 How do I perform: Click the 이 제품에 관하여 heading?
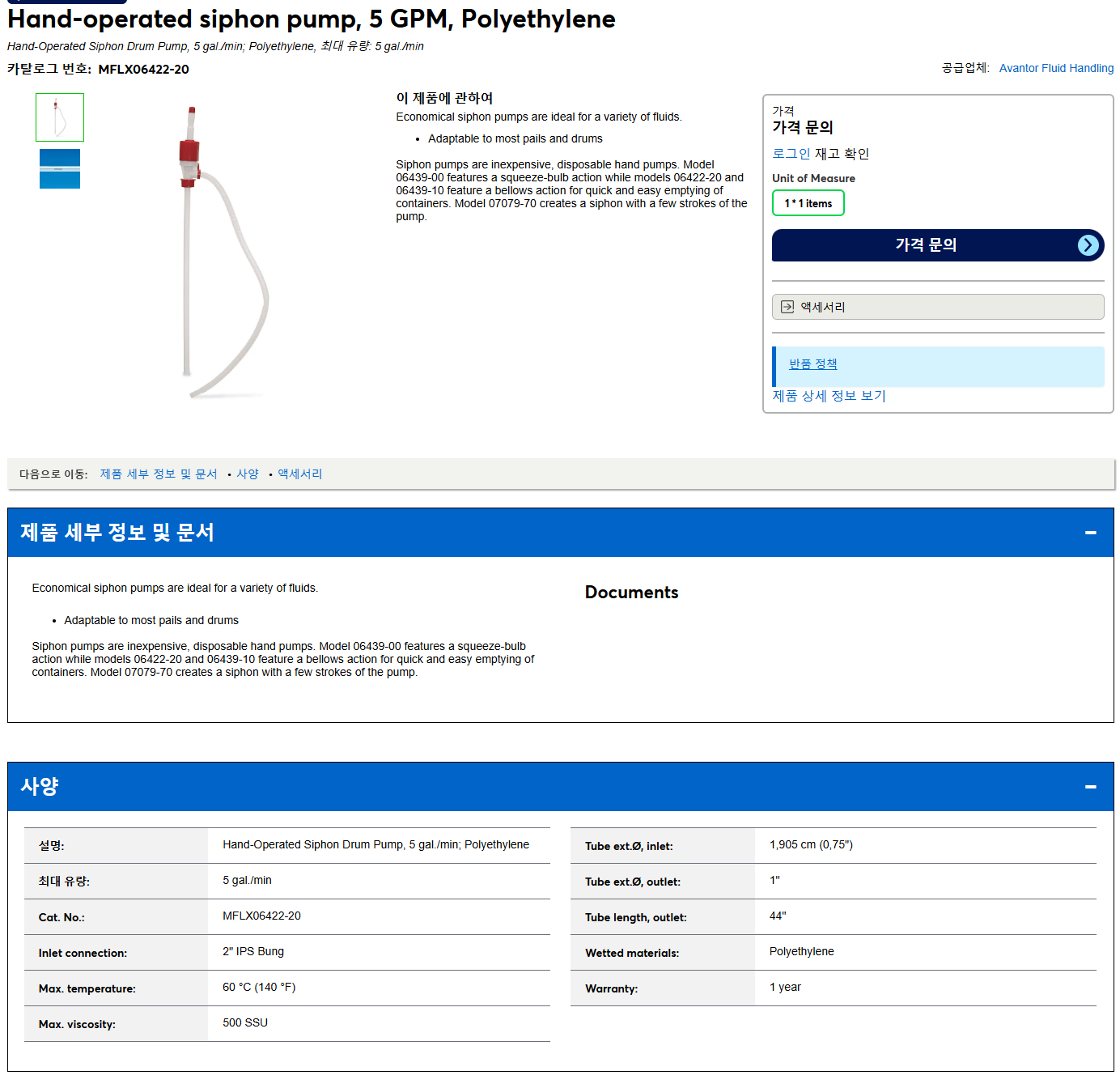(444, 98)
